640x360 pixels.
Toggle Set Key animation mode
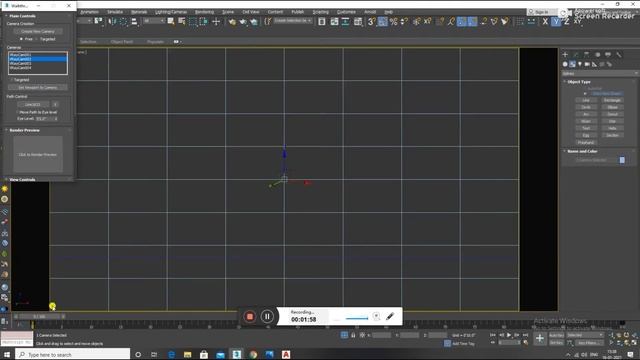tap(556, 343)
